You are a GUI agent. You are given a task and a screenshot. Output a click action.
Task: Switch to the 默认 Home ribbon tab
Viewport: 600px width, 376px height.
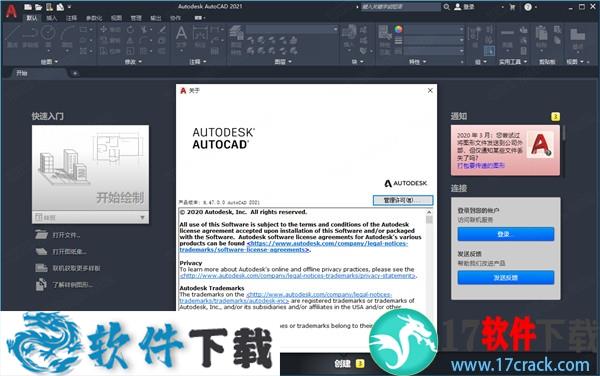32,18
